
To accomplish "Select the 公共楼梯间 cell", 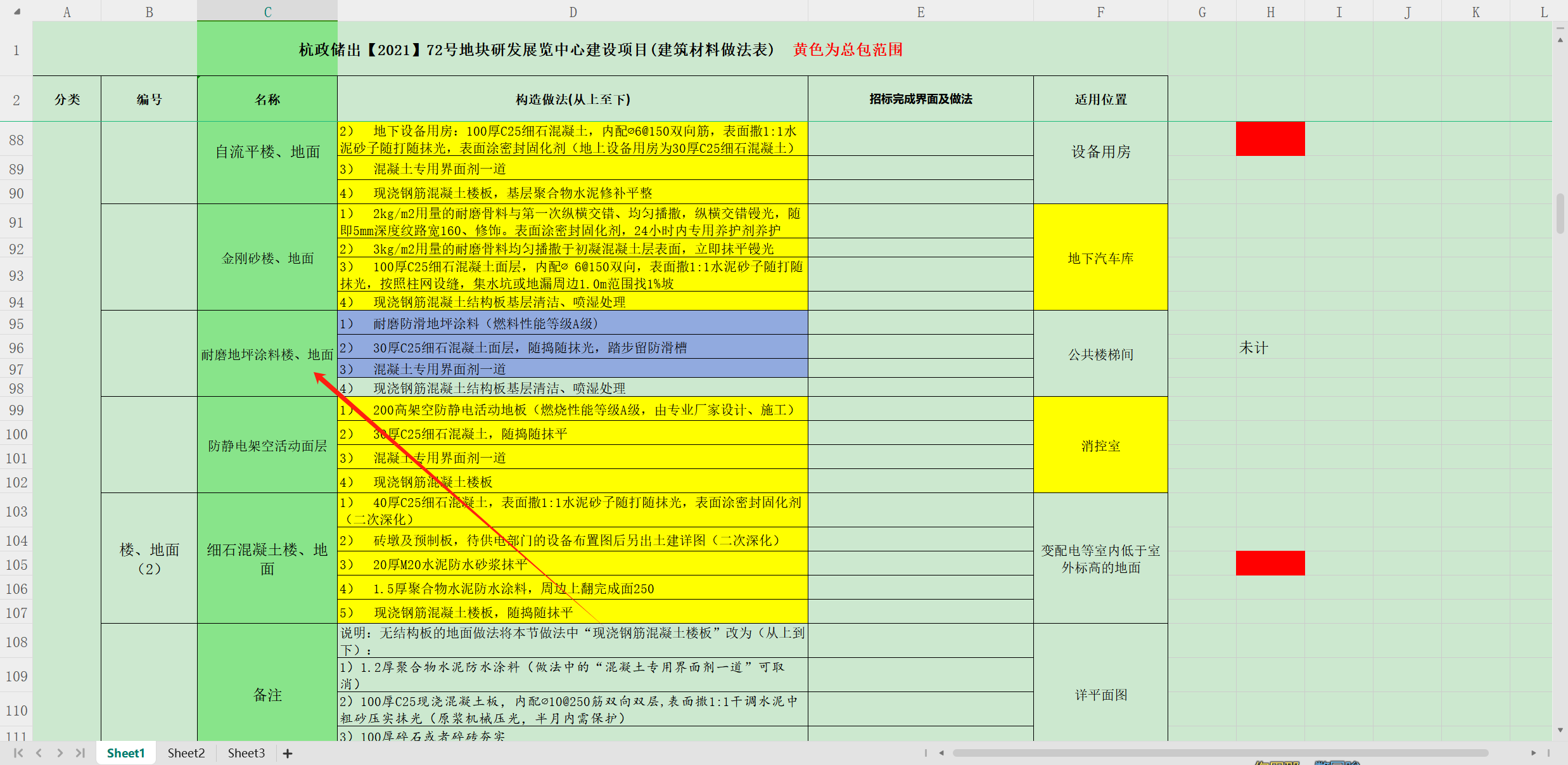I will point(1100,354).
